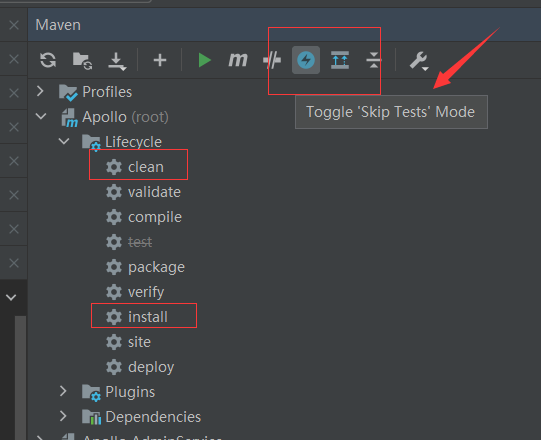Select the clean lifecycle goal
Viewport: 541px width, 440px height.
click(x=146, y=167)
